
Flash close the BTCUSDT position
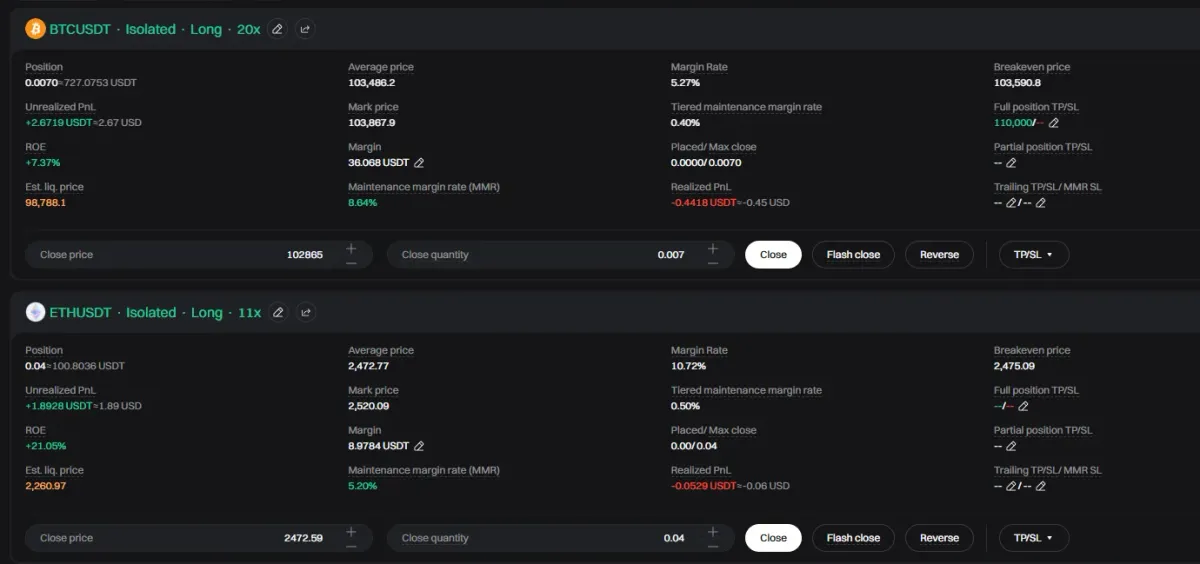coord(853,255)
